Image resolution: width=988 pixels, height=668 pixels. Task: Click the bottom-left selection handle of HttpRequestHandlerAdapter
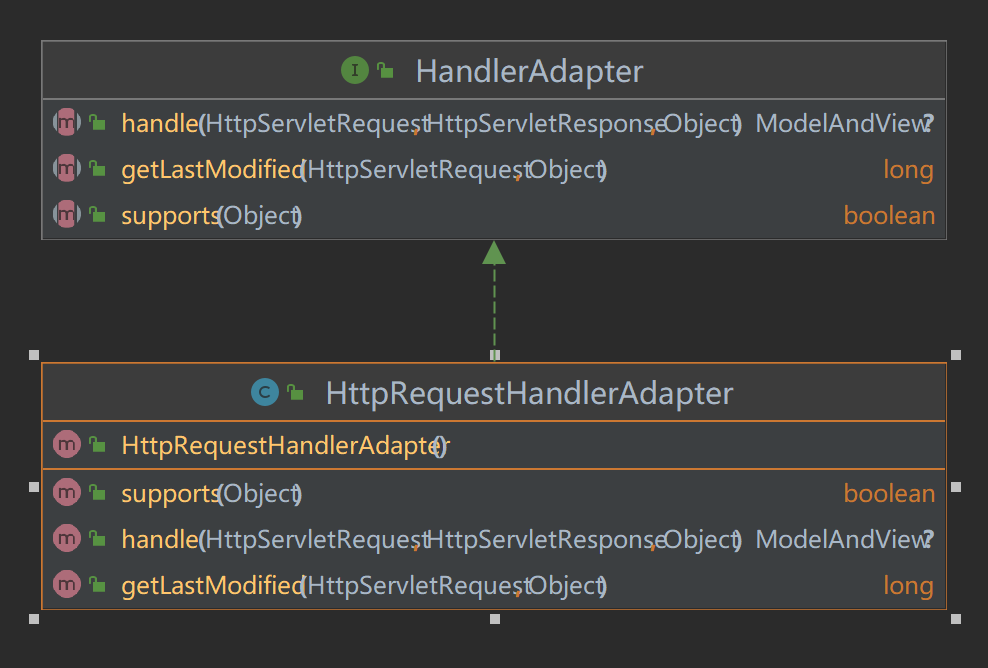[34, 619]
